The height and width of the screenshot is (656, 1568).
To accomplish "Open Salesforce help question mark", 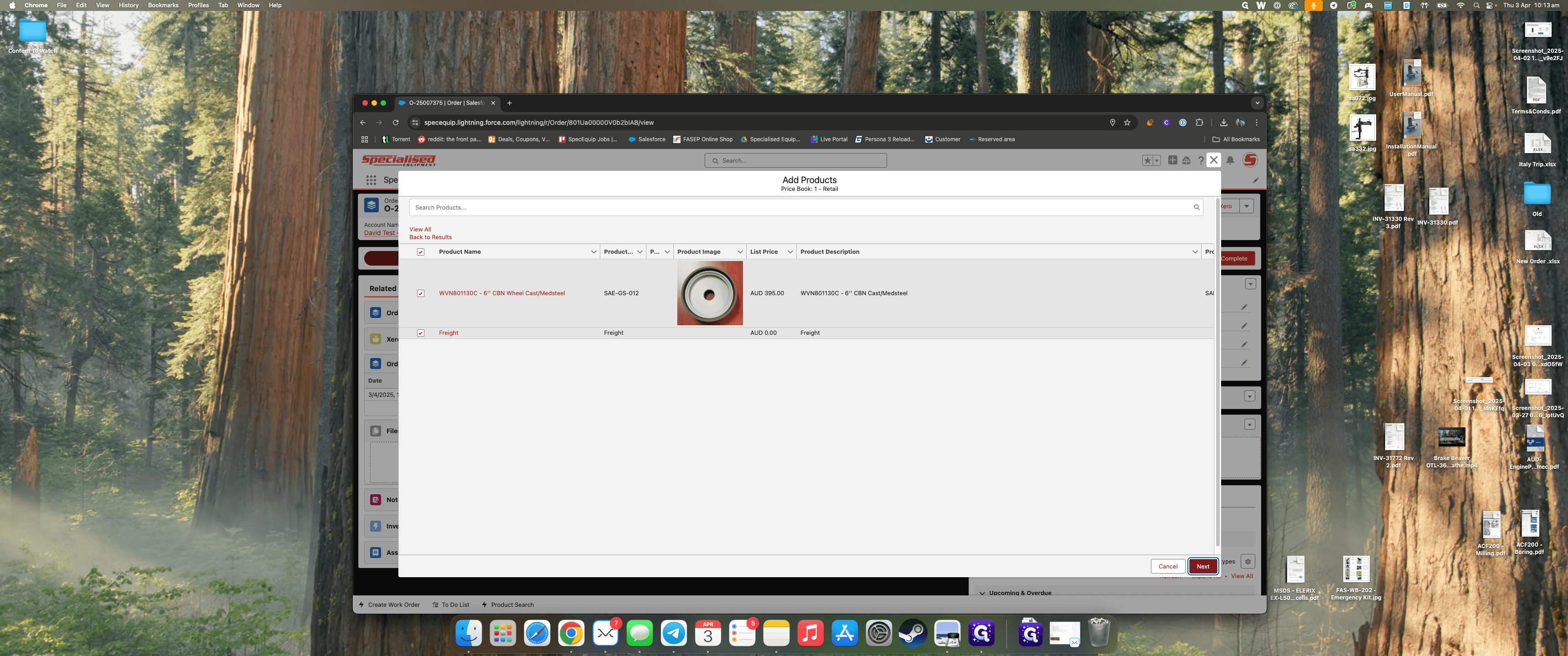I will coord(1200,161).
